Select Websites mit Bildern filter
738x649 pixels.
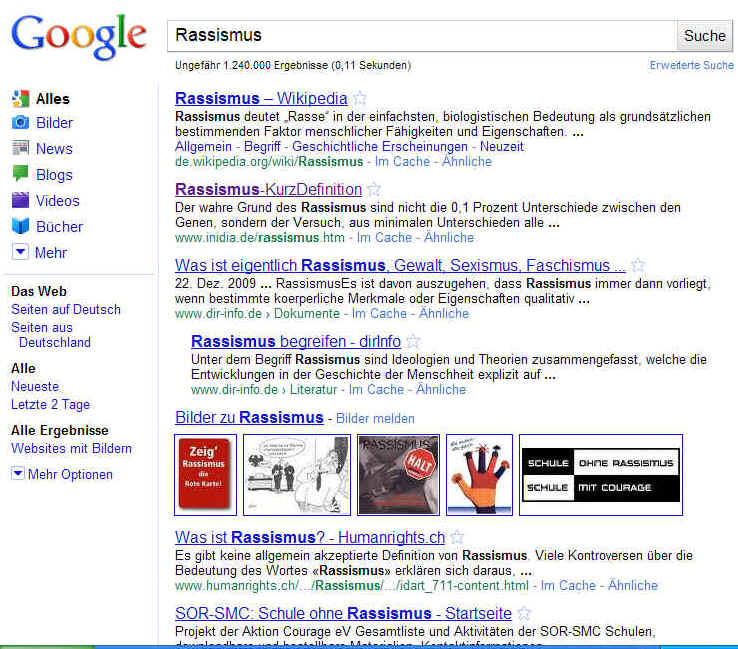(72, 449)
